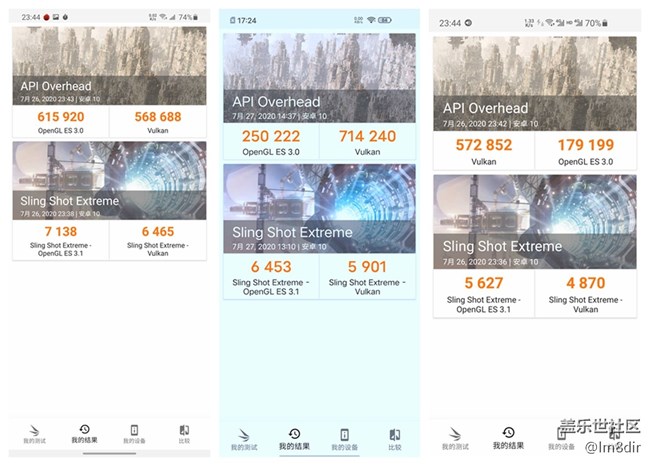Open API Overhead banner dated 7月 27 14:37
Image resolution: width=650 pixels, height=466 pixels.
point(320,78)
